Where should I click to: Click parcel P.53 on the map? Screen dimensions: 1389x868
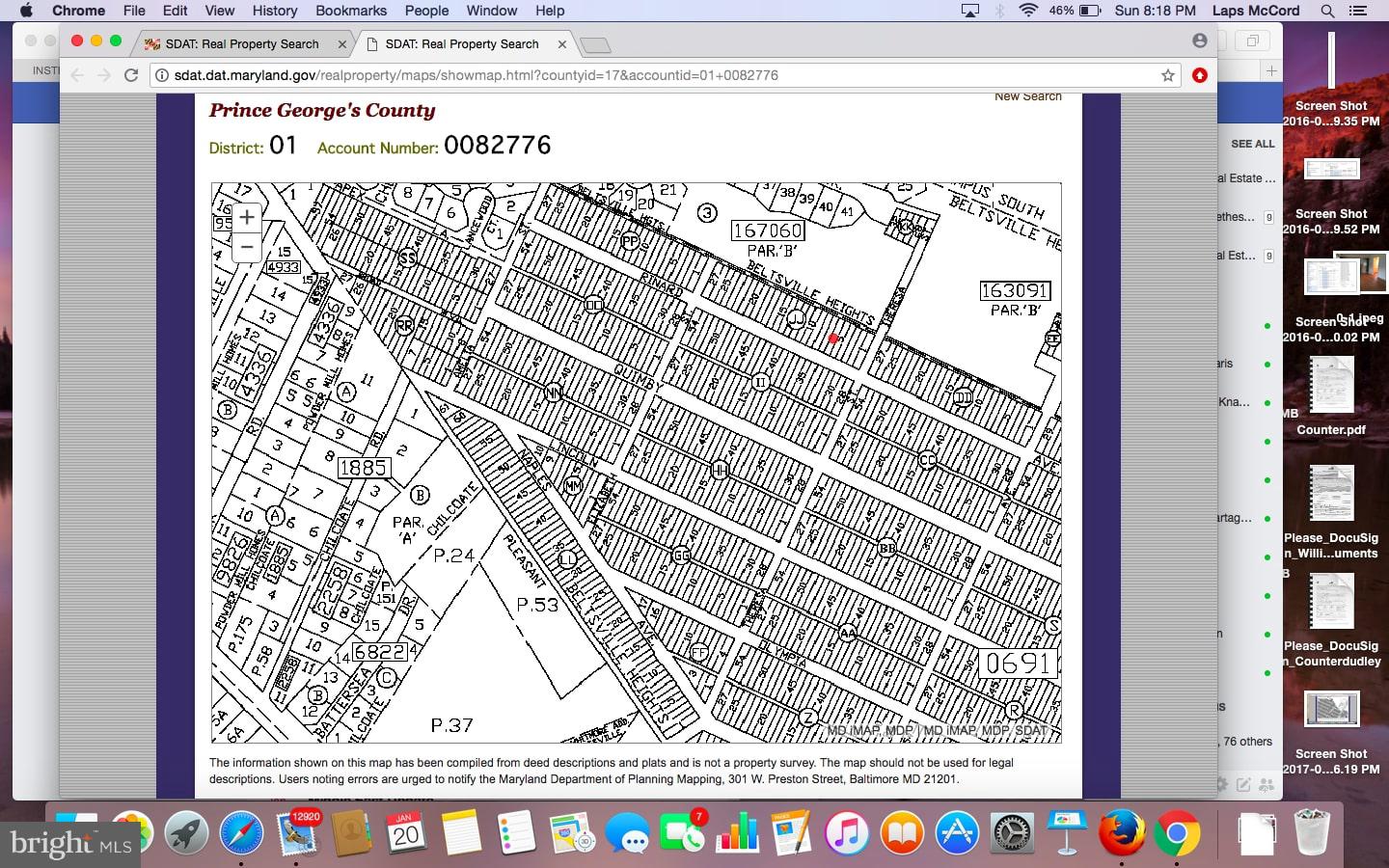(537, 605)
